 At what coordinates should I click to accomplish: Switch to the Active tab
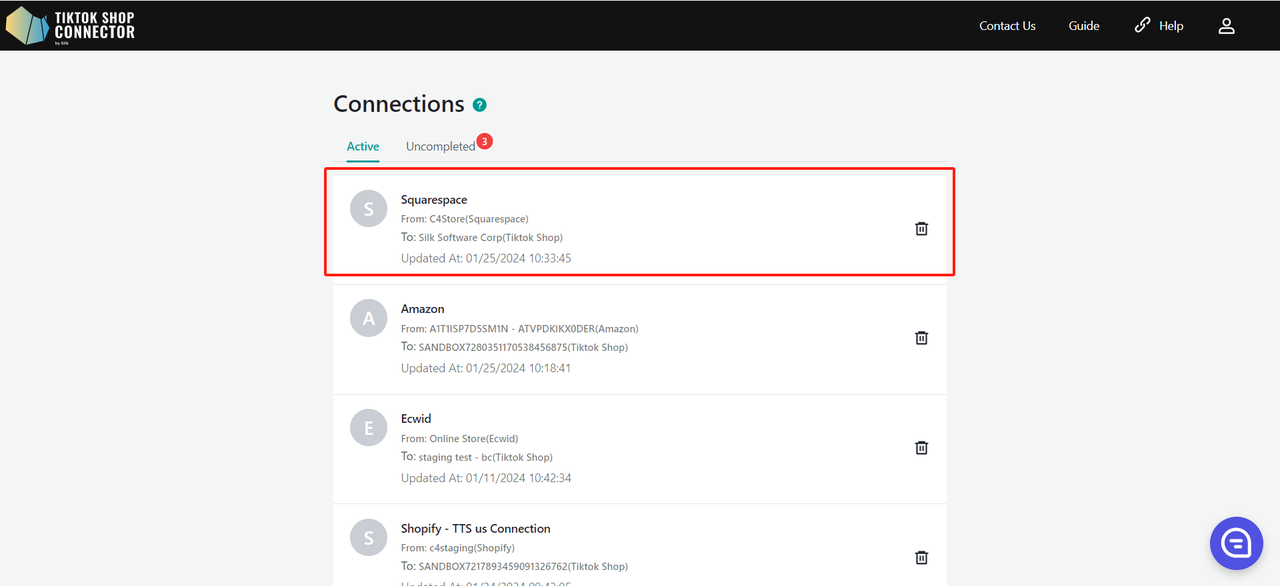(x=363, y=146)
